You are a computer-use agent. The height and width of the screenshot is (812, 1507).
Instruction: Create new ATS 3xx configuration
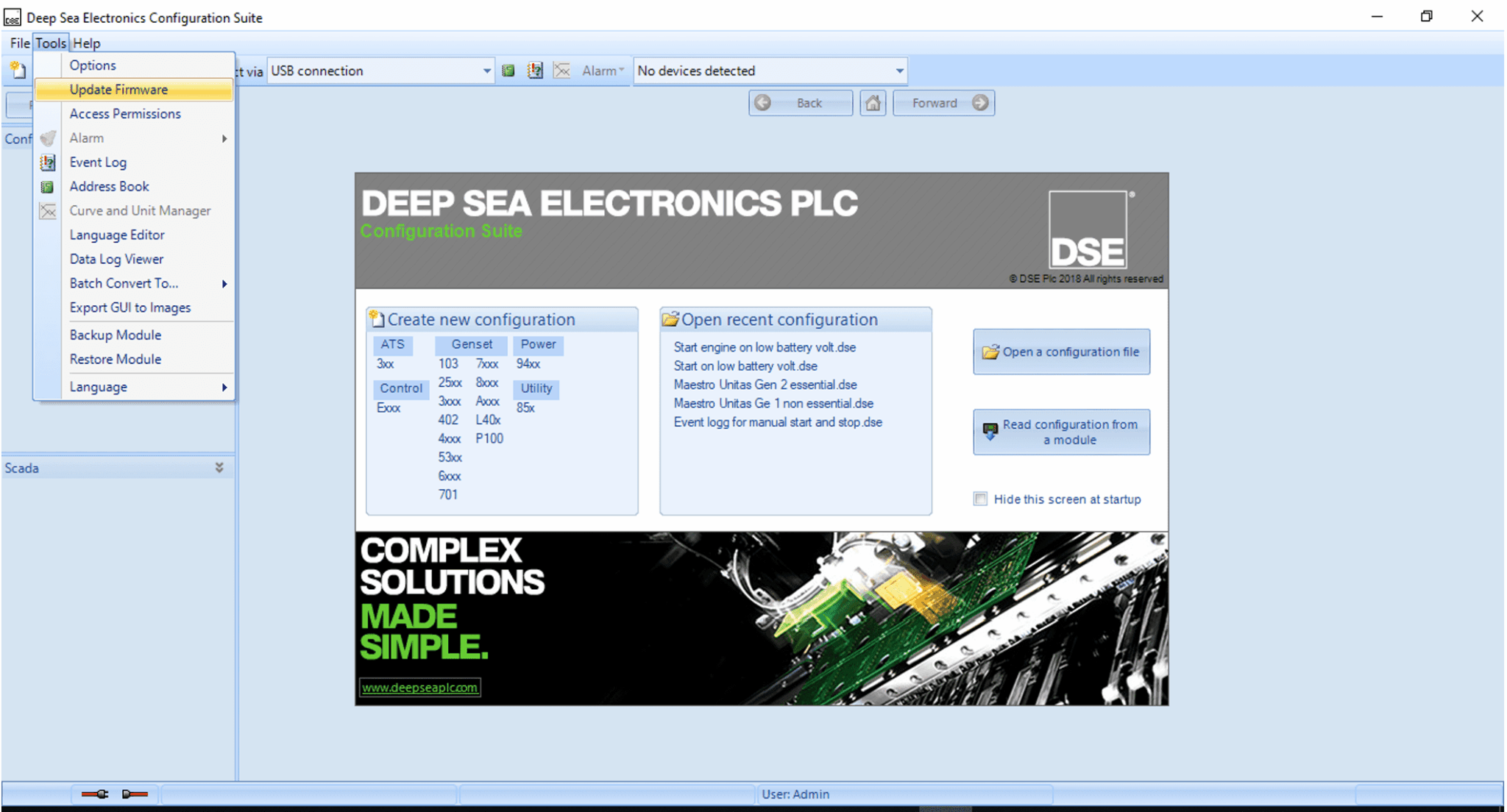tap(386, 364)
